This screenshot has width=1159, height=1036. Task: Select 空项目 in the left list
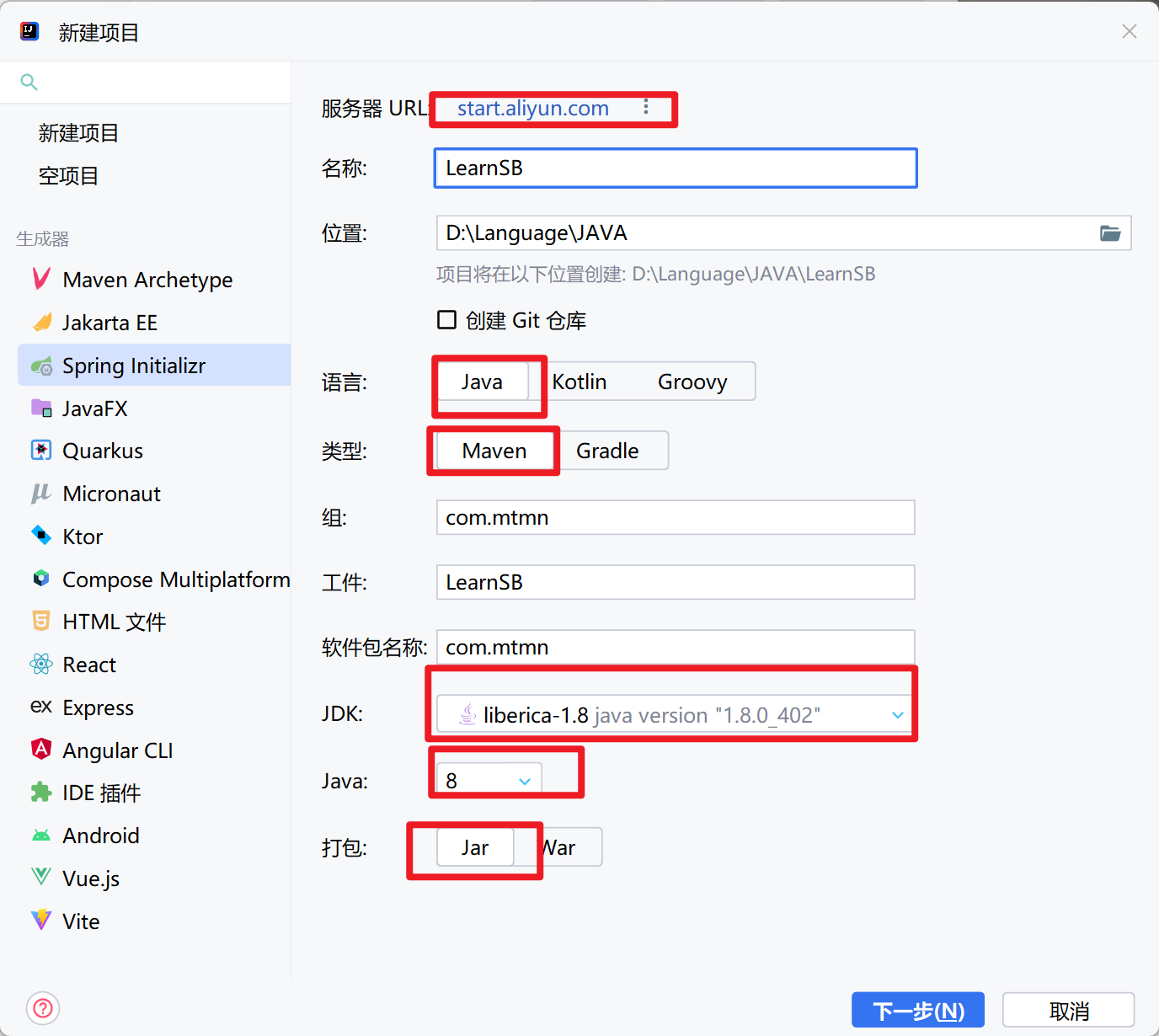click(69, 176)
